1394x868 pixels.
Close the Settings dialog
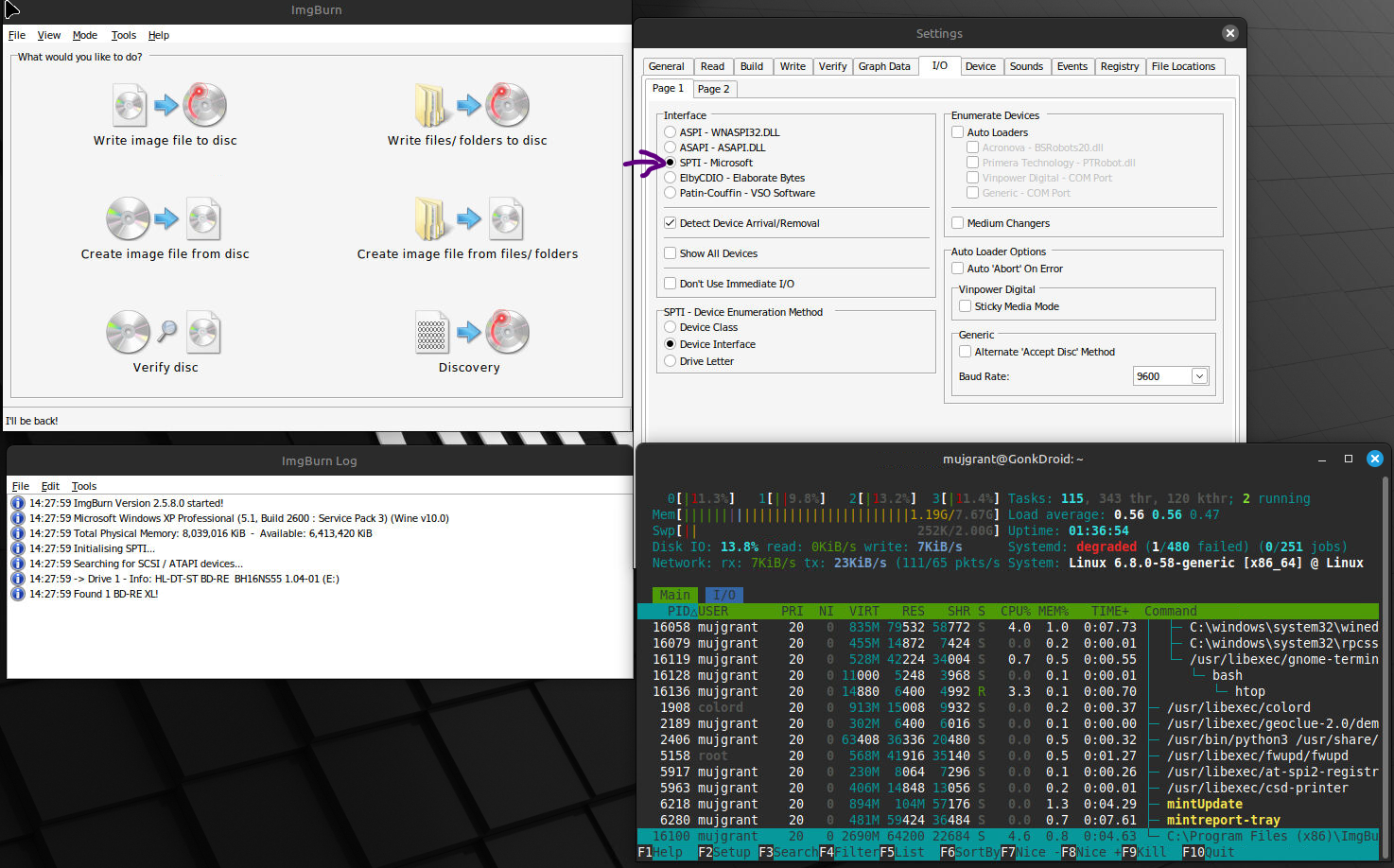pos(1229,33)
